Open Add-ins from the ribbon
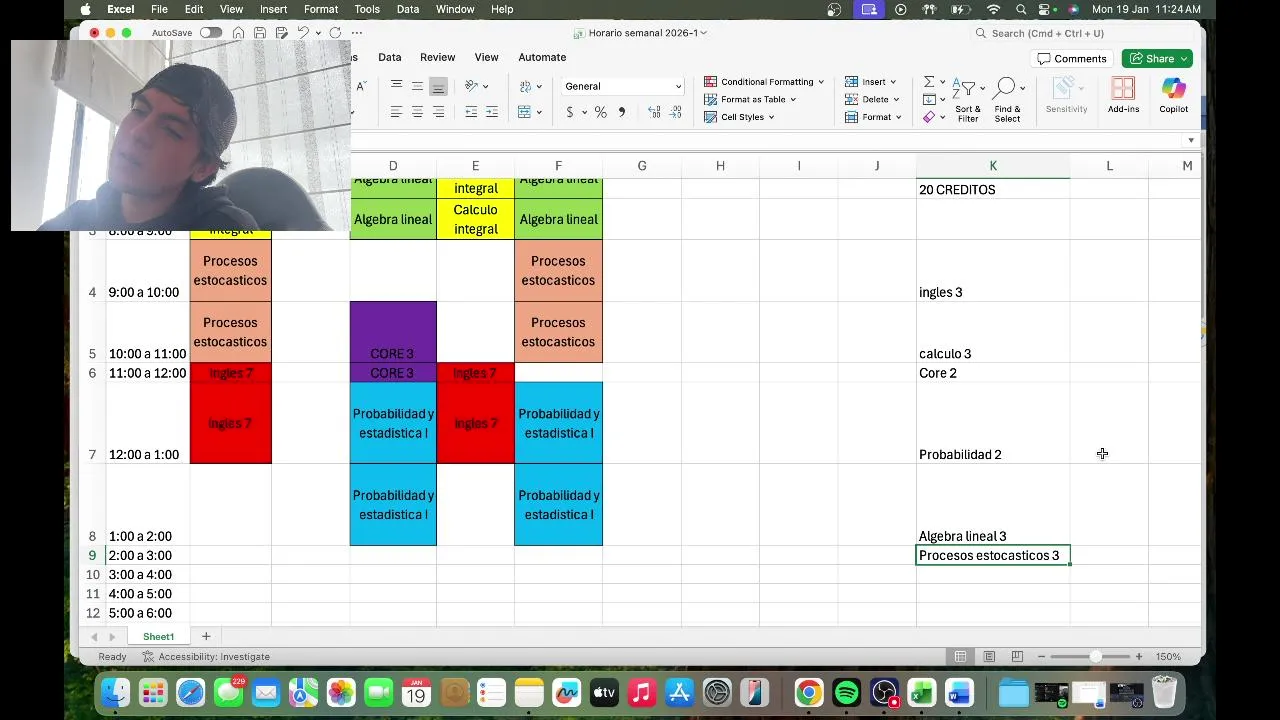 (1123, 95)
